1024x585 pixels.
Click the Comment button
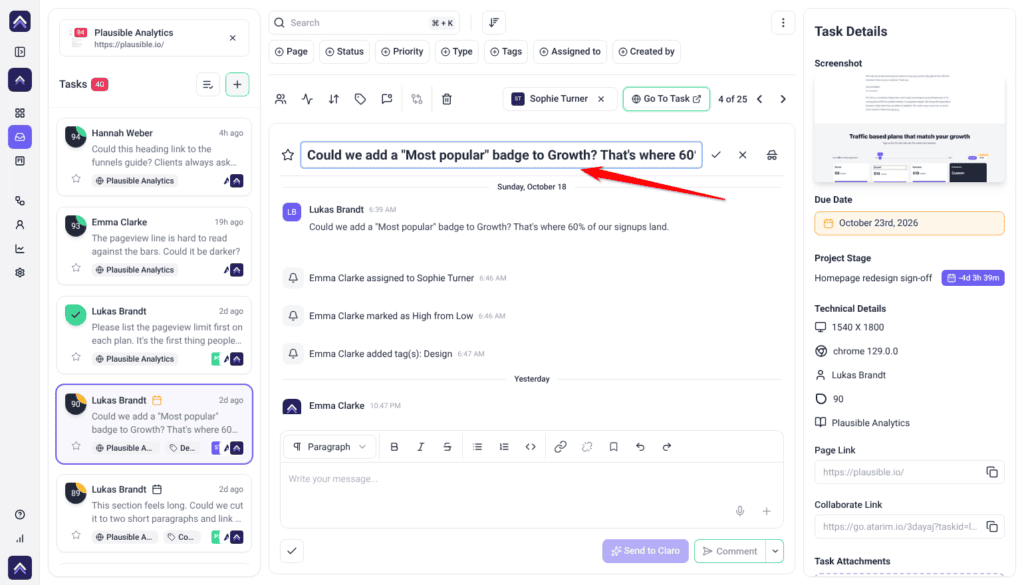click(730, 551)
